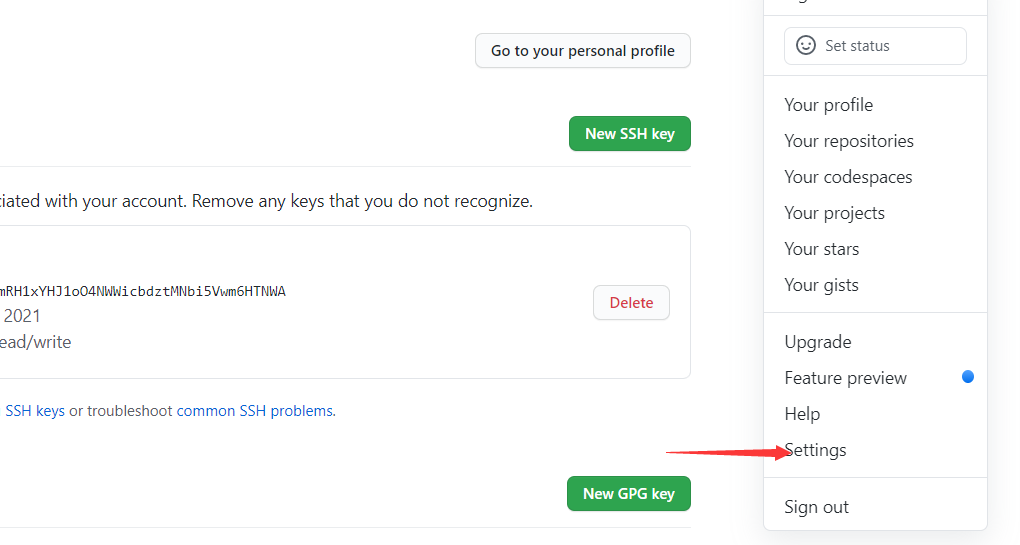This screenshot has width=1020, height=545.
Task: Open Your codespaces menu entry
Action: click(848, 177)
